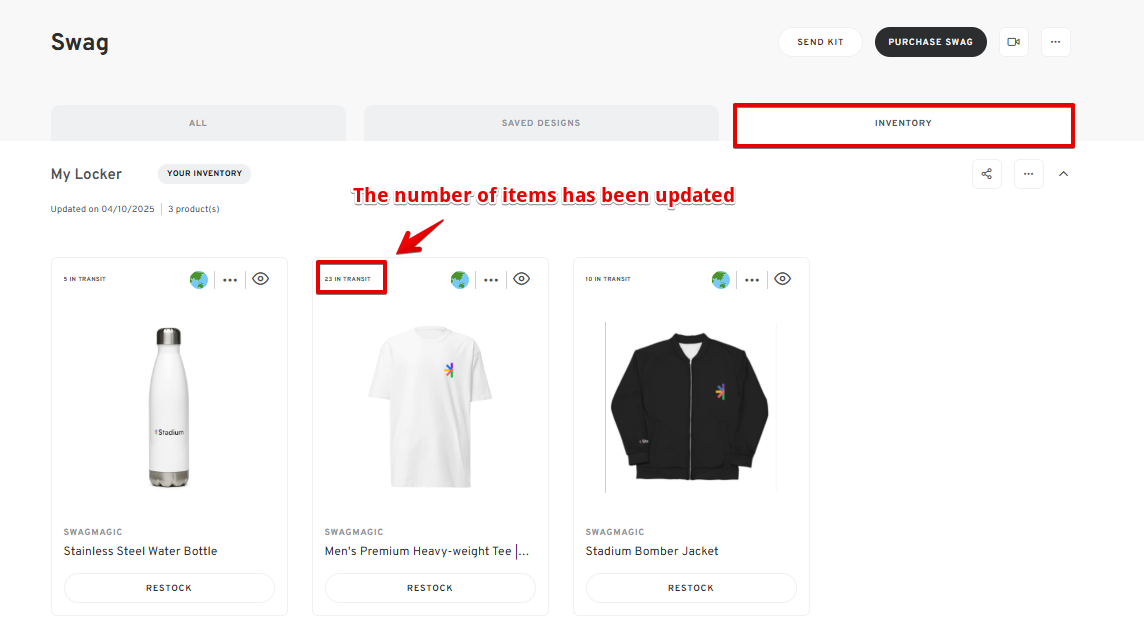
Task: Collapse the My Locker section chevron
Action: 1064,174
